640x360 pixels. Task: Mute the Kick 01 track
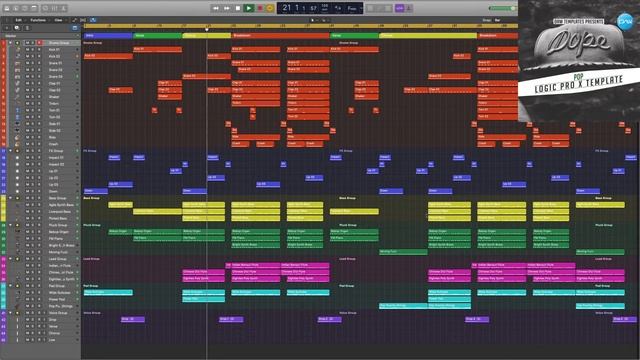27,50
